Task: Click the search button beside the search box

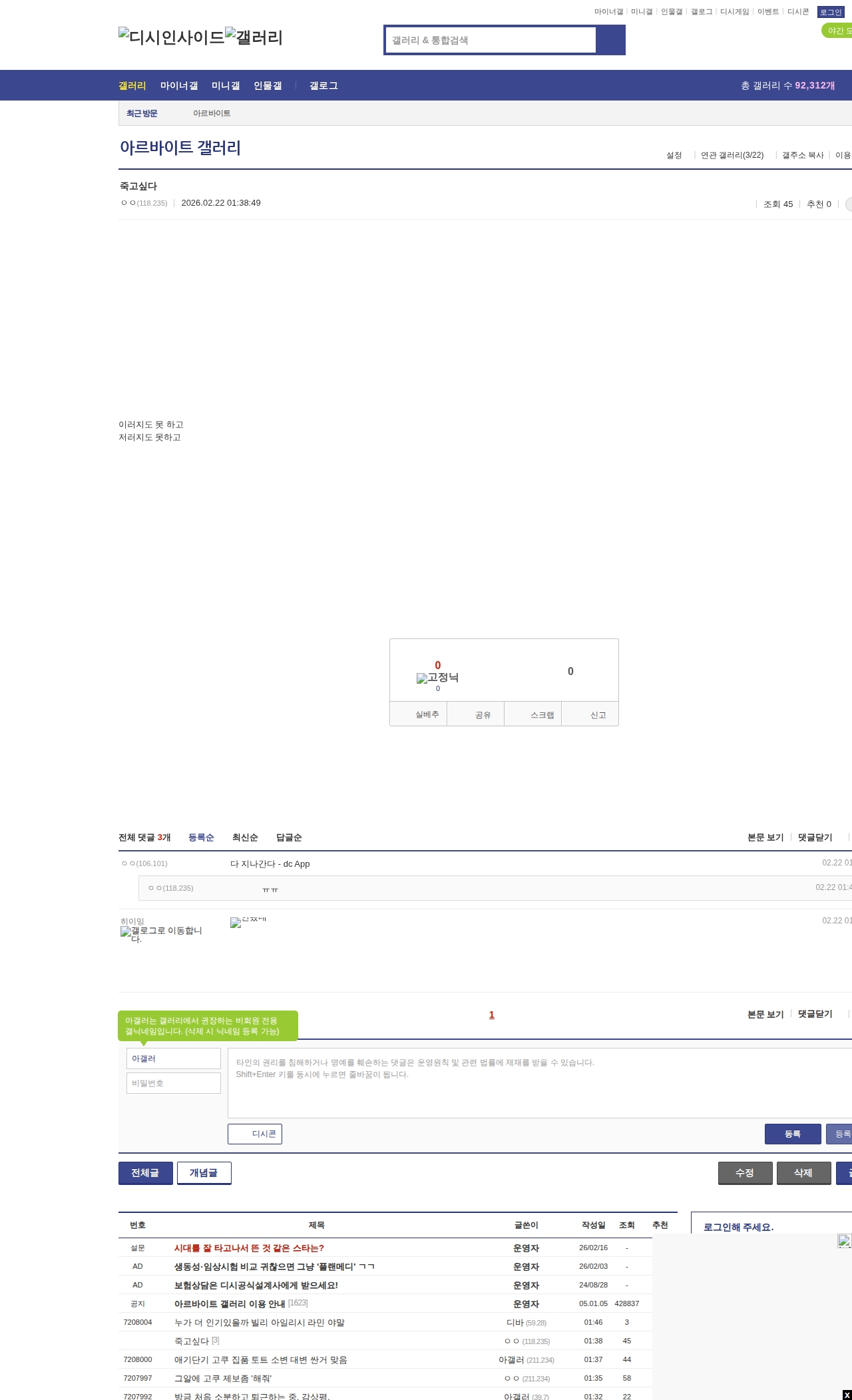Action: (610, 40)
